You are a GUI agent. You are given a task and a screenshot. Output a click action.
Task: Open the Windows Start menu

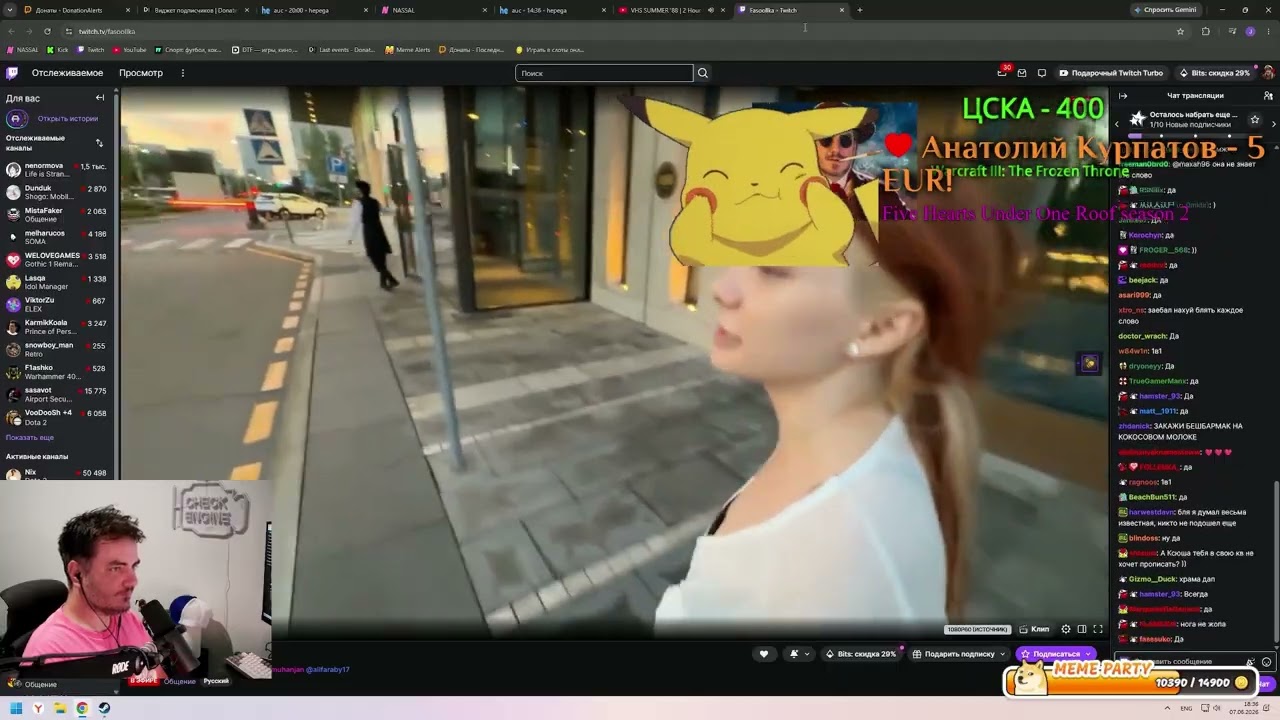[x=16, y=709]
